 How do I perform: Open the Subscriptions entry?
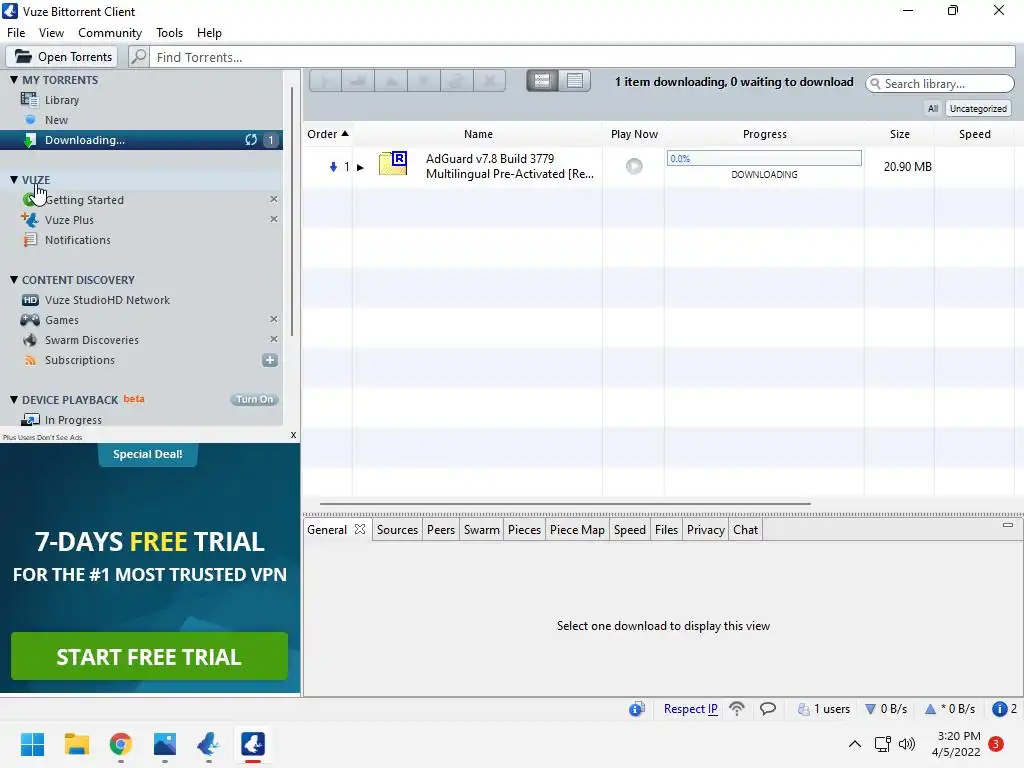[x=80, y=360]
